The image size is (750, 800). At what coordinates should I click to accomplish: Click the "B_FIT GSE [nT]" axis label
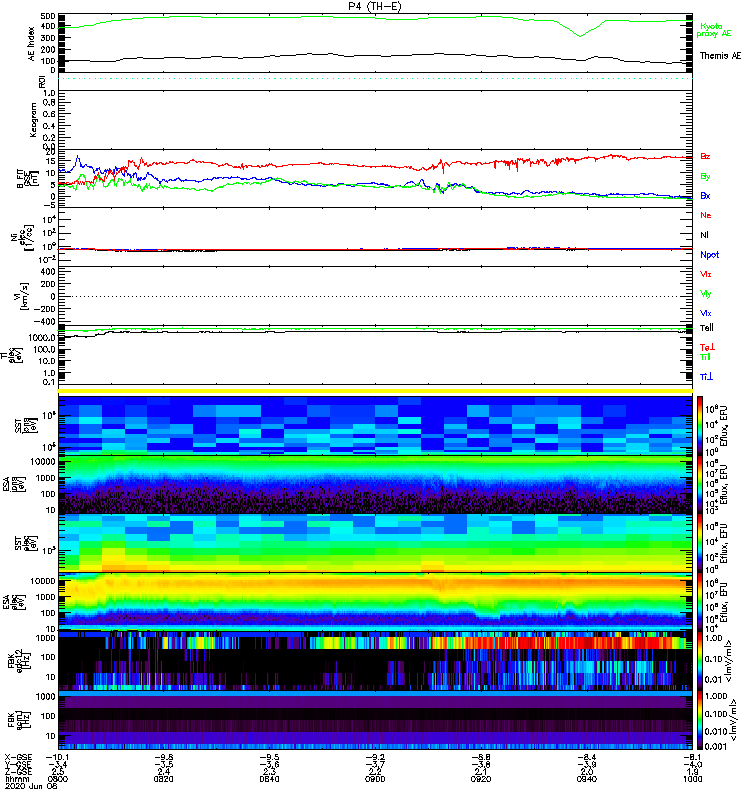point(28,179)
